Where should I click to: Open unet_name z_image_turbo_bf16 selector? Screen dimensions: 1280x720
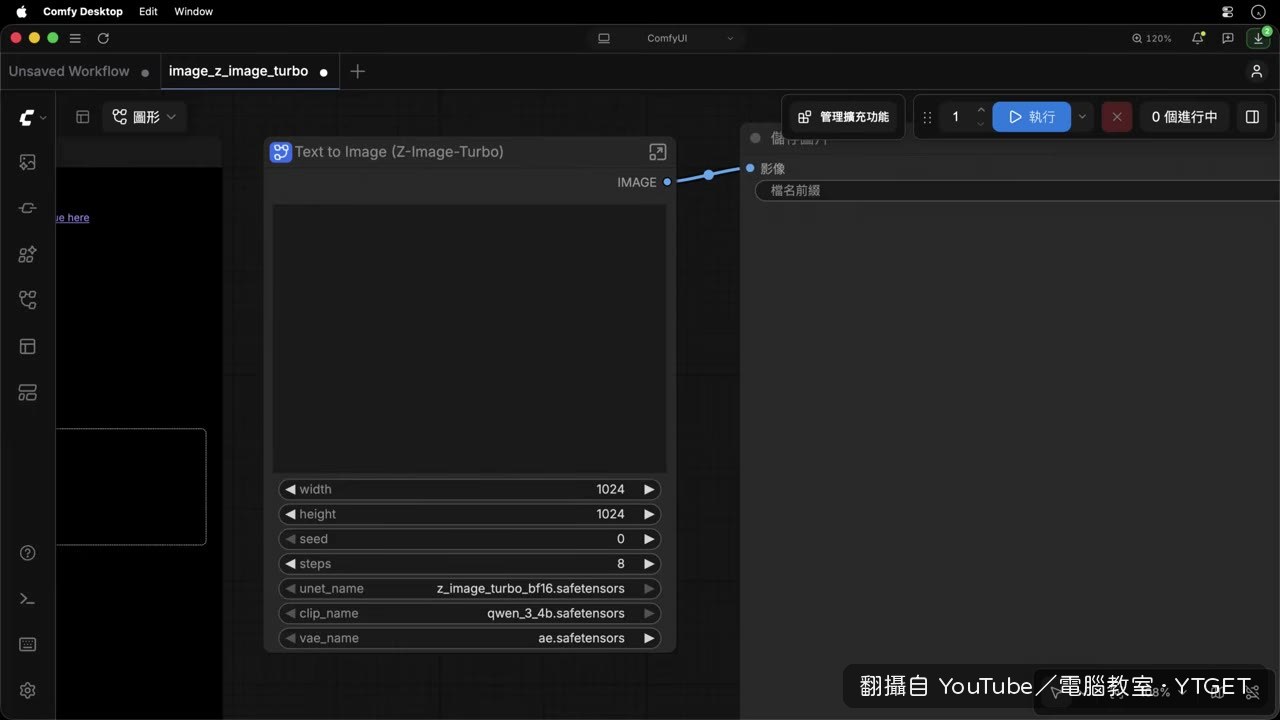tap(469, 588)
